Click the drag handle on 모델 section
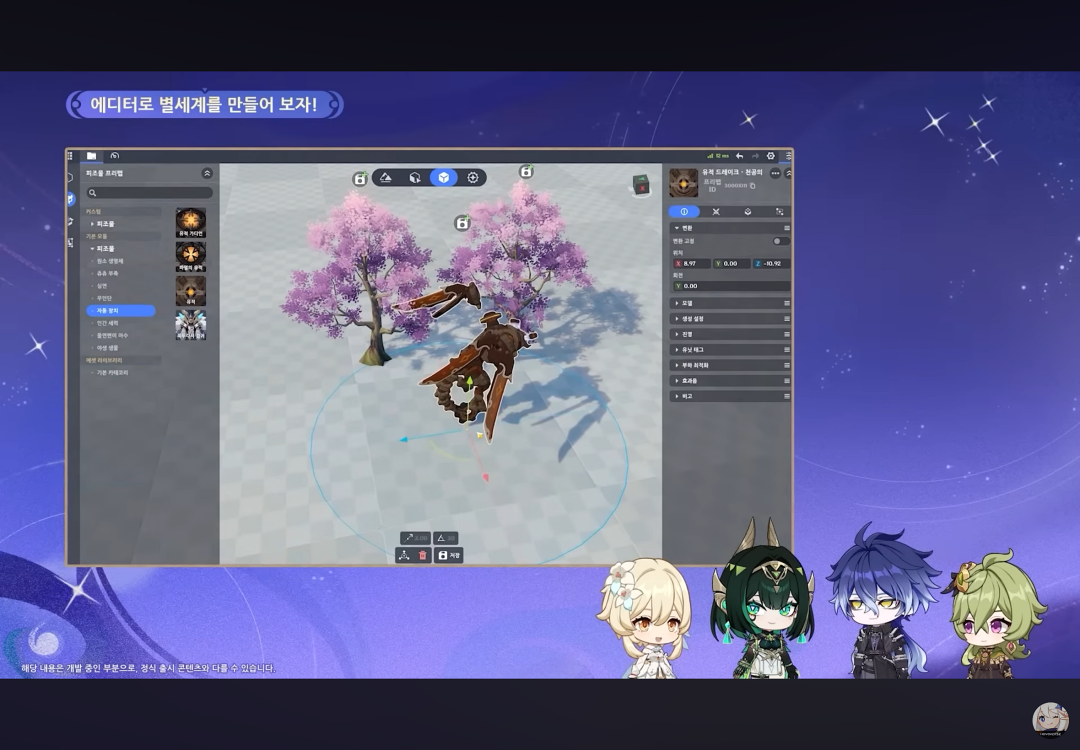 click(x=787, y=303)
